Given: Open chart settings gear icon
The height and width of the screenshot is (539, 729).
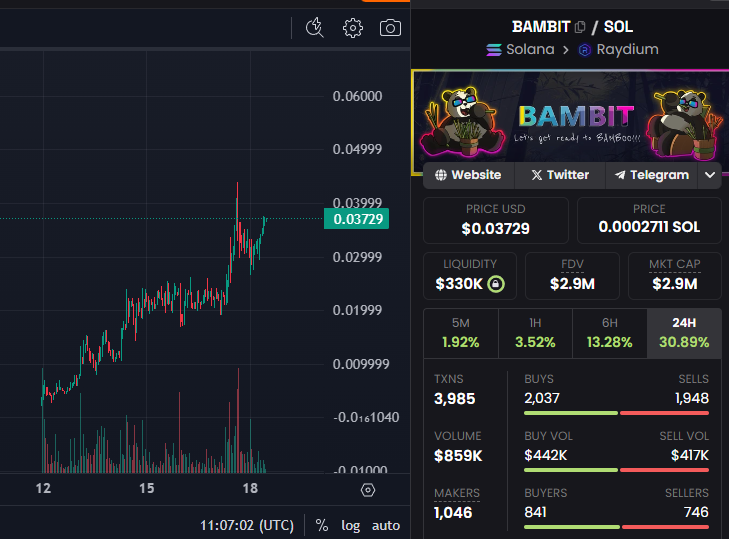Looking at the screenshot, I should [353, 28].
